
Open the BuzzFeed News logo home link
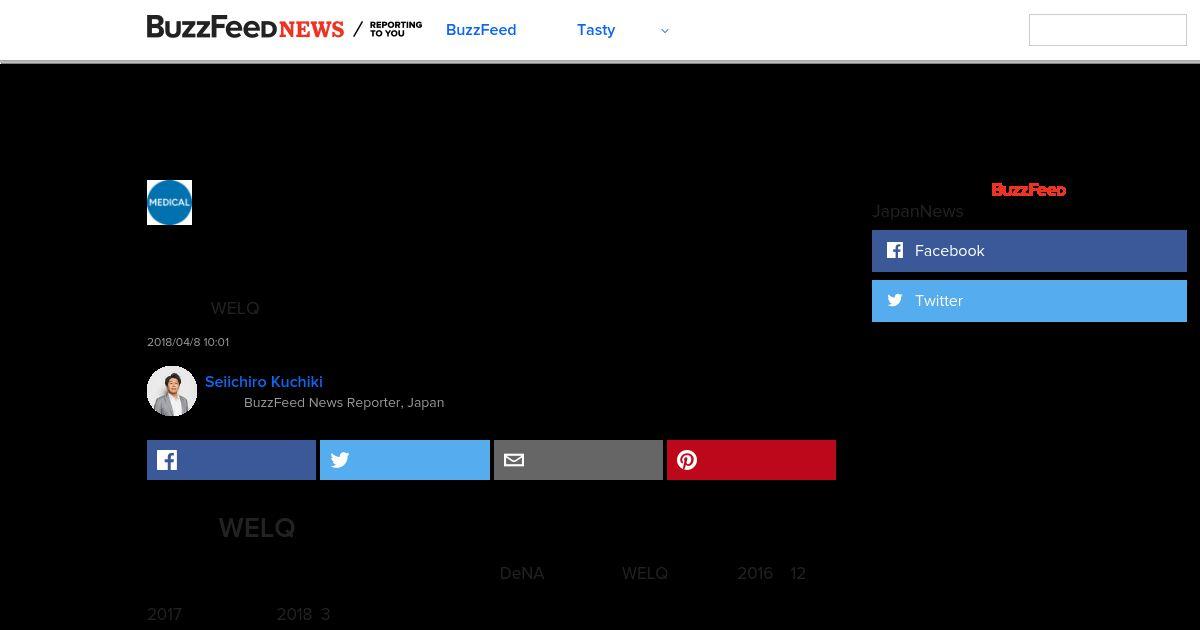(x=245, y=28)
